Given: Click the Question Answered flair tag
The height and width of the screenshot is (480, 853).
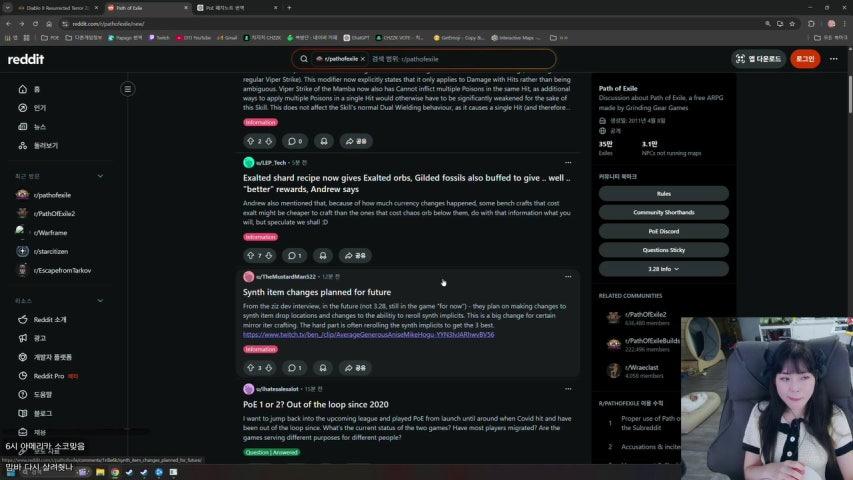Looking at the screenshot, I should [271, 452].
